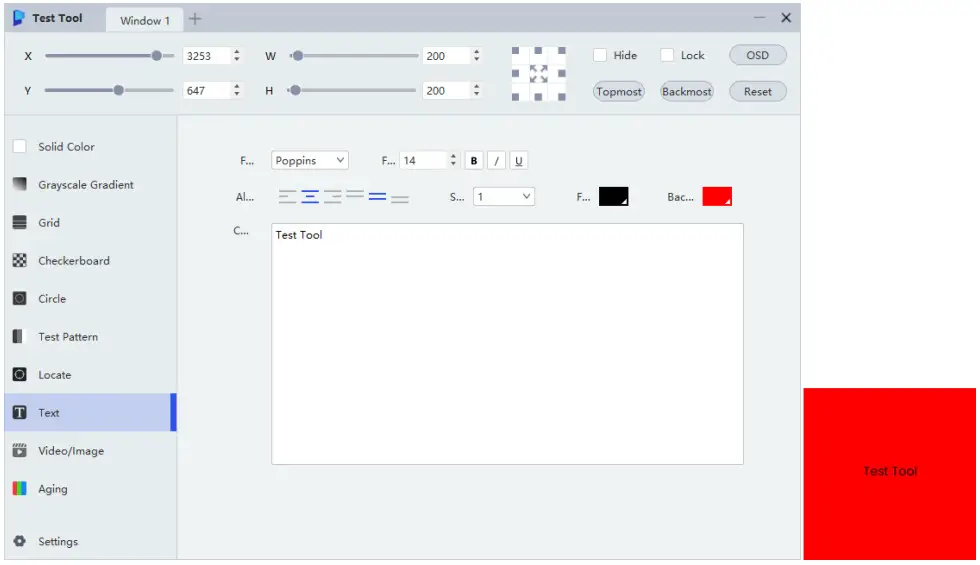Open the Poppins font dropdown
This screenshot has width=980, height=565.
pos(310,161)
